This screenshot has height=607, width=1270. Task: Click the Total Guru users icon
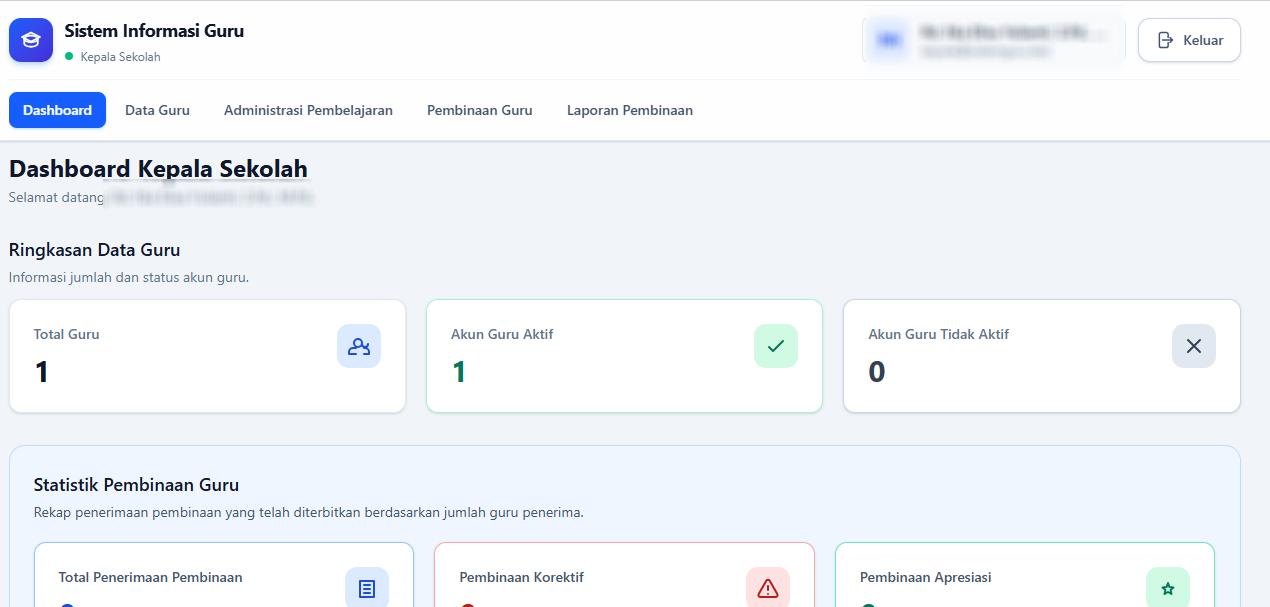(359, 346)
